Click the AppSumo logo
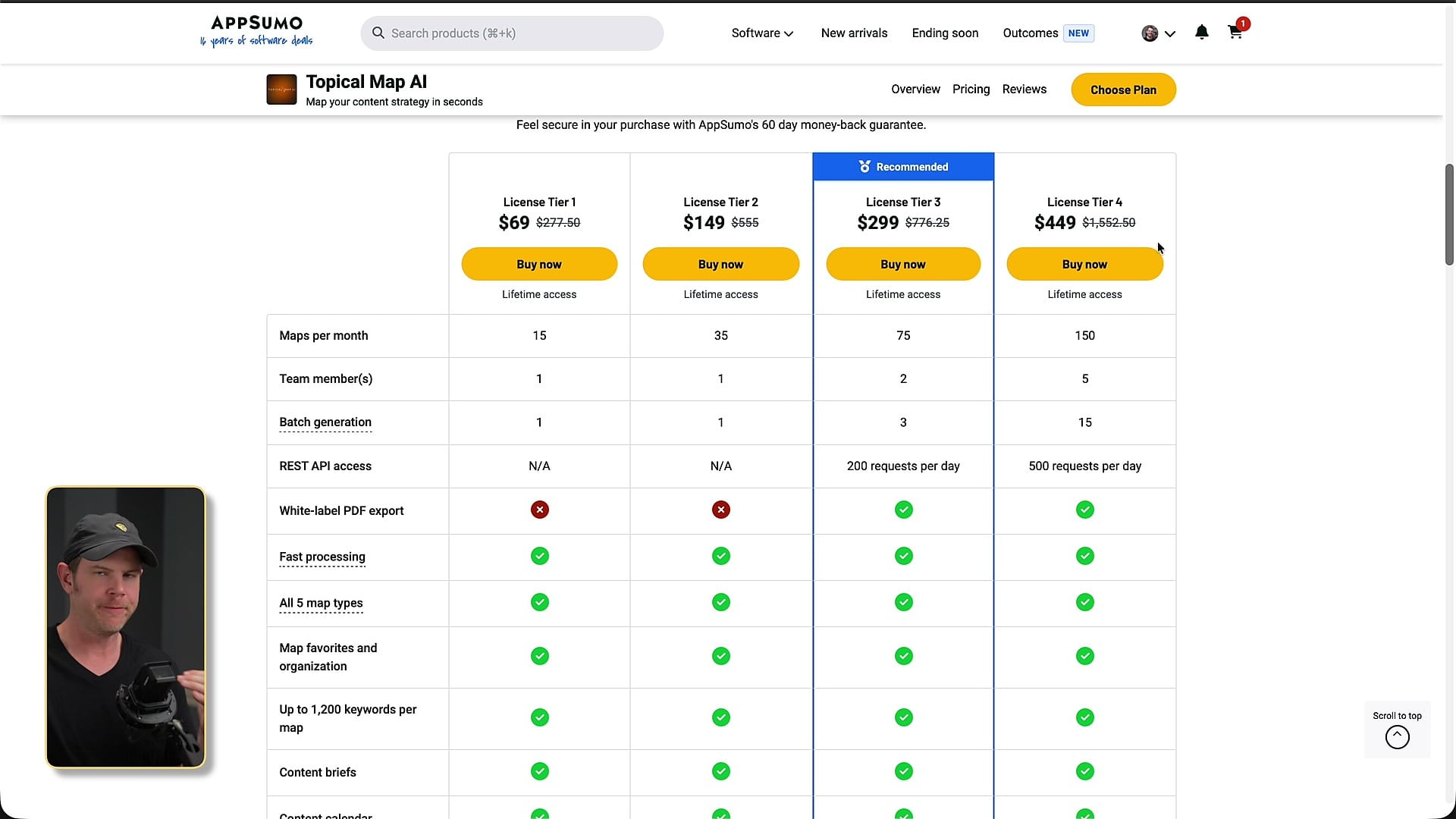The image size is (1456, 819). click(256, 32)
